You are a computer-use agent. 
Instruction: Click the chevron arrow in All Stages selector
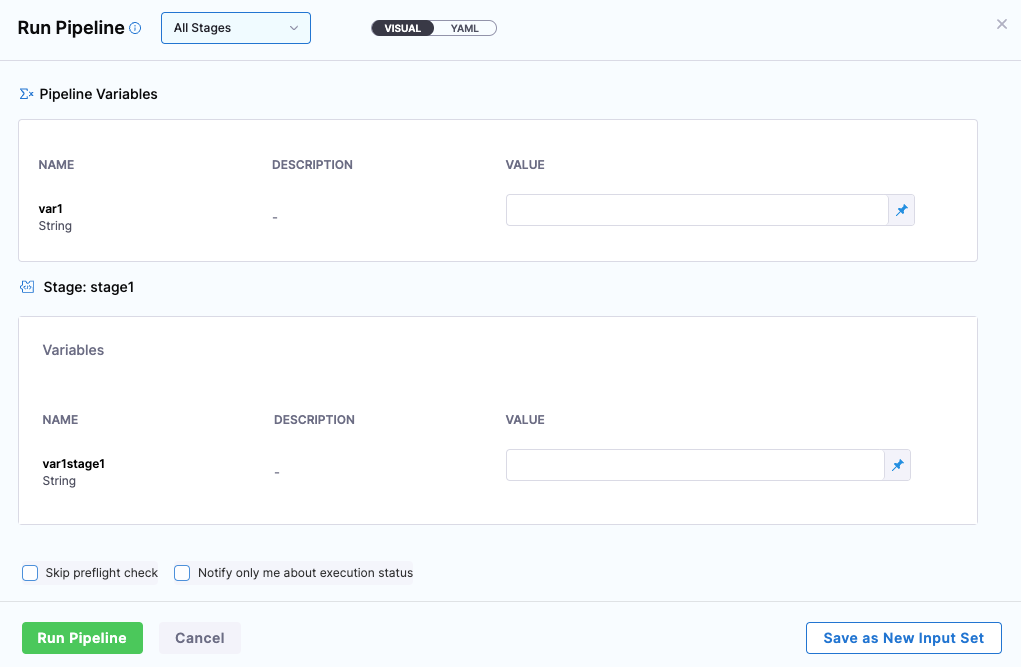pyautogui.click(x=294, y=28)
